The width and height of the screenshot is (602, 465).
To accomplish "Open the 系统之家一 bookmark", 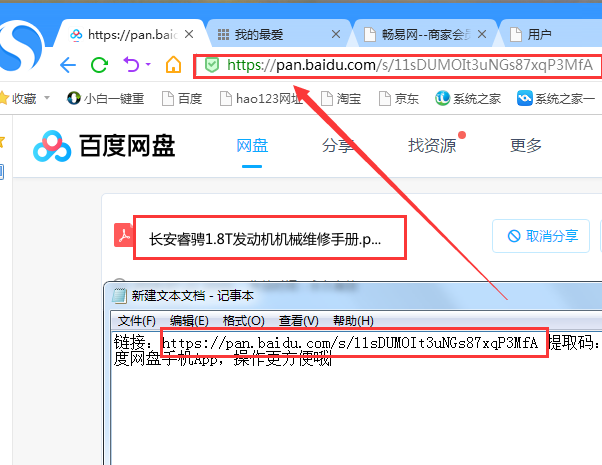I will 556,99.
